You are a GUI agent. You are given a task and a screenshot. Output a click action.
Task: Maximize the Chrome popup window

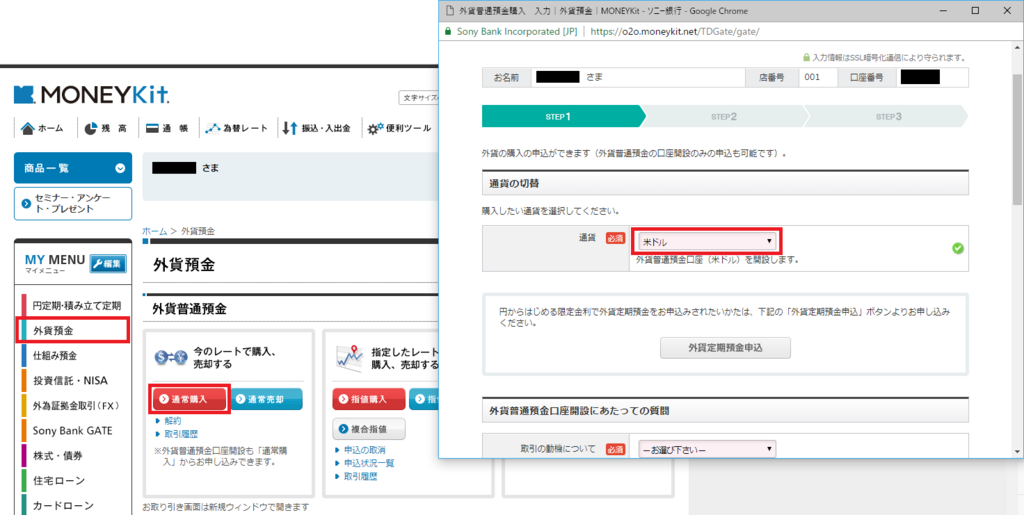click(975, 11)
